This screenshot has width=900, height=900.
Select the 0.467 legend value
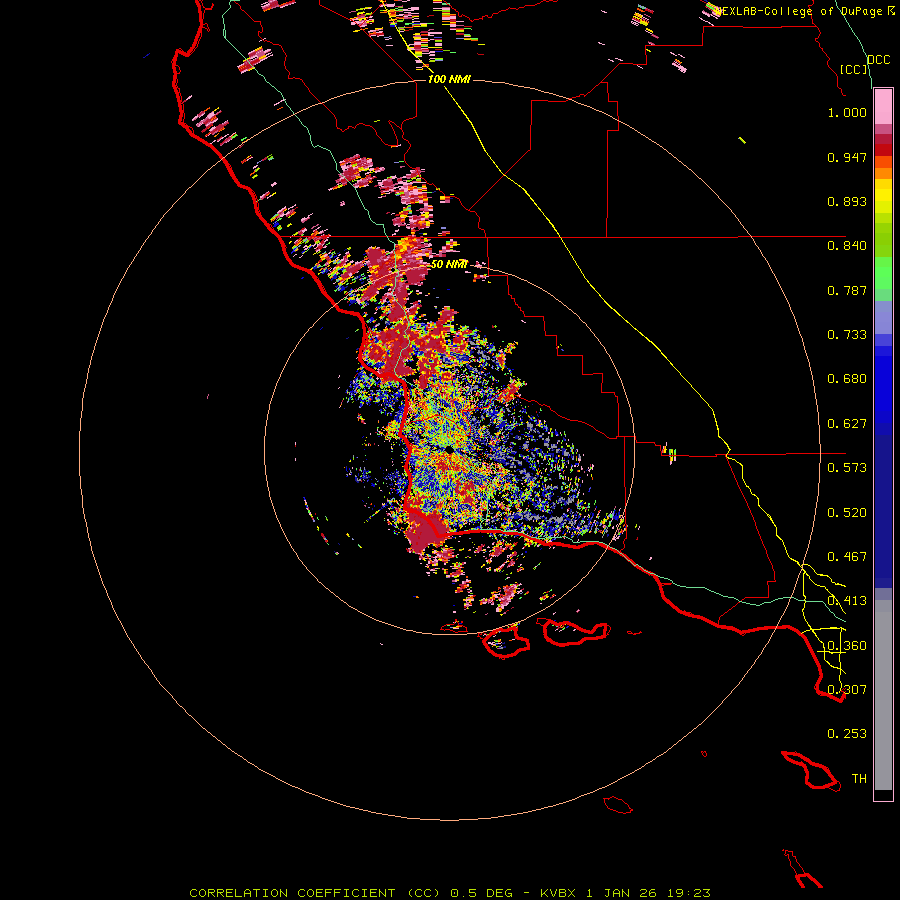pyautogui.click(x=847, y=557)
